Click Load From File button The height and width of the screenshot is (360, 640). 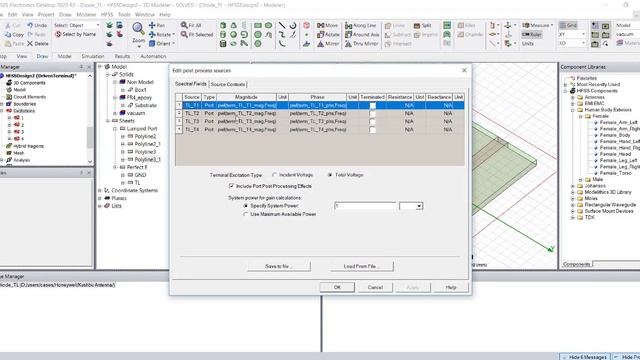[x=362, y=267]
